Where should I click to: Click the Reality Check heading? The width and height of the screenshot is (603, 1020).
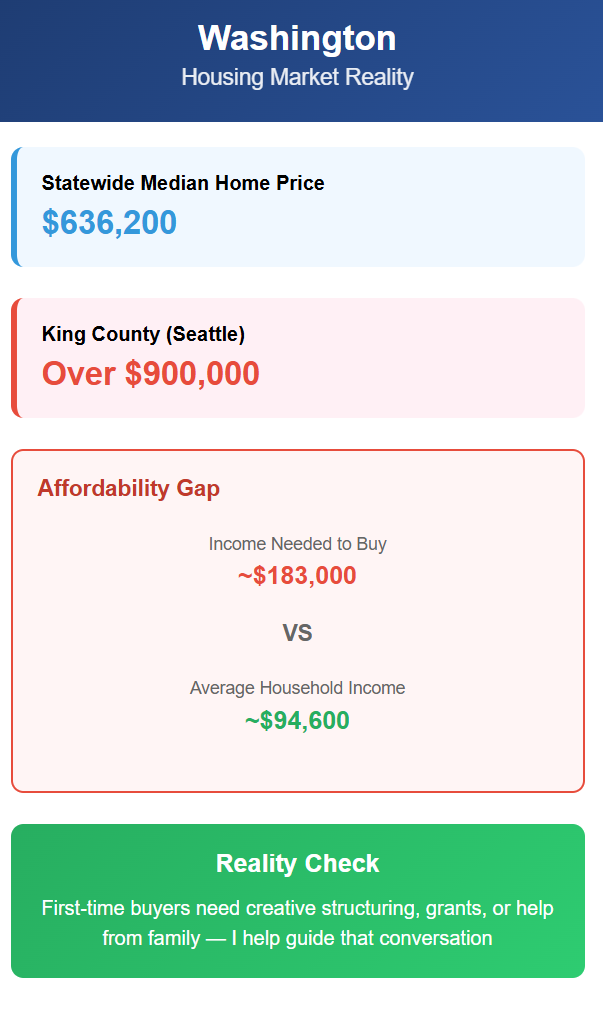[297, 863]
